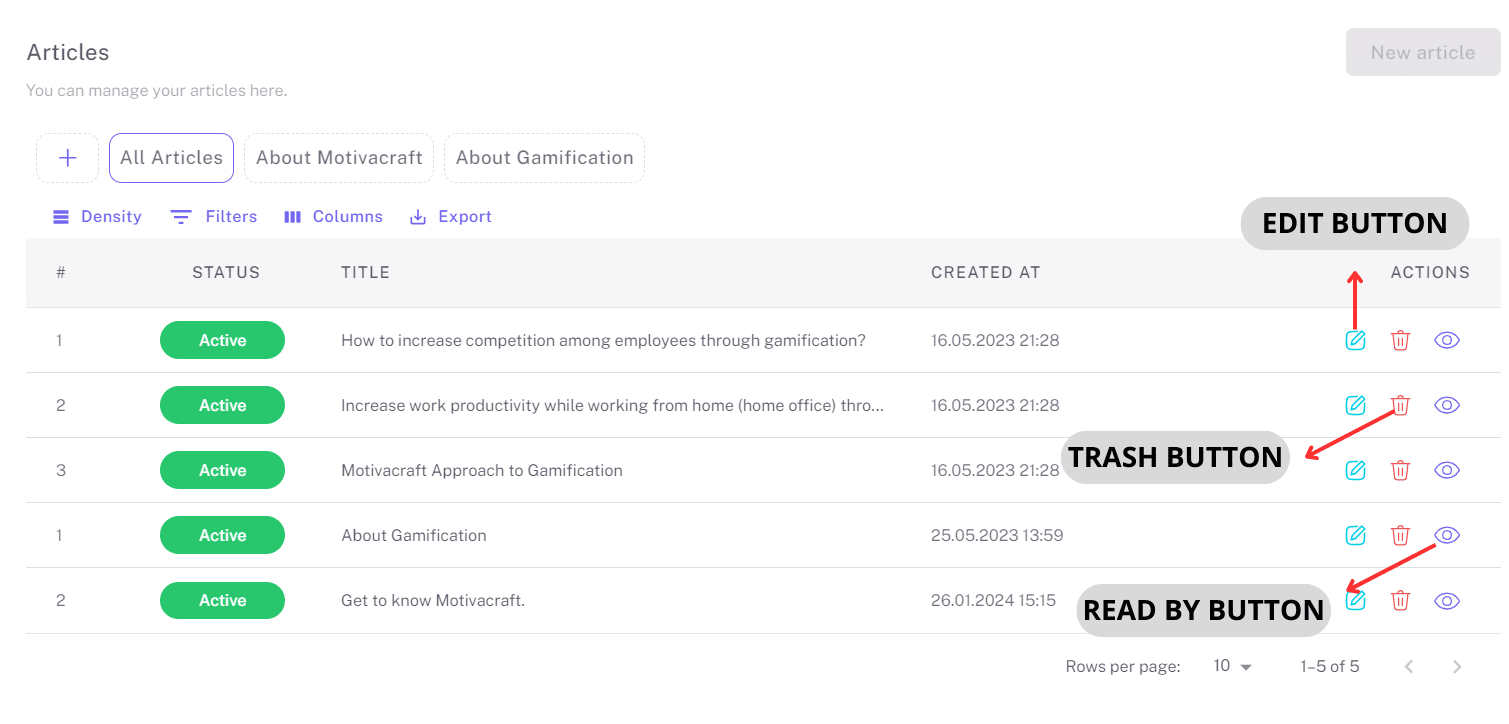Open the Columns selector
The width and height of the screenshot is (1509, 724).
coord(333,217)
